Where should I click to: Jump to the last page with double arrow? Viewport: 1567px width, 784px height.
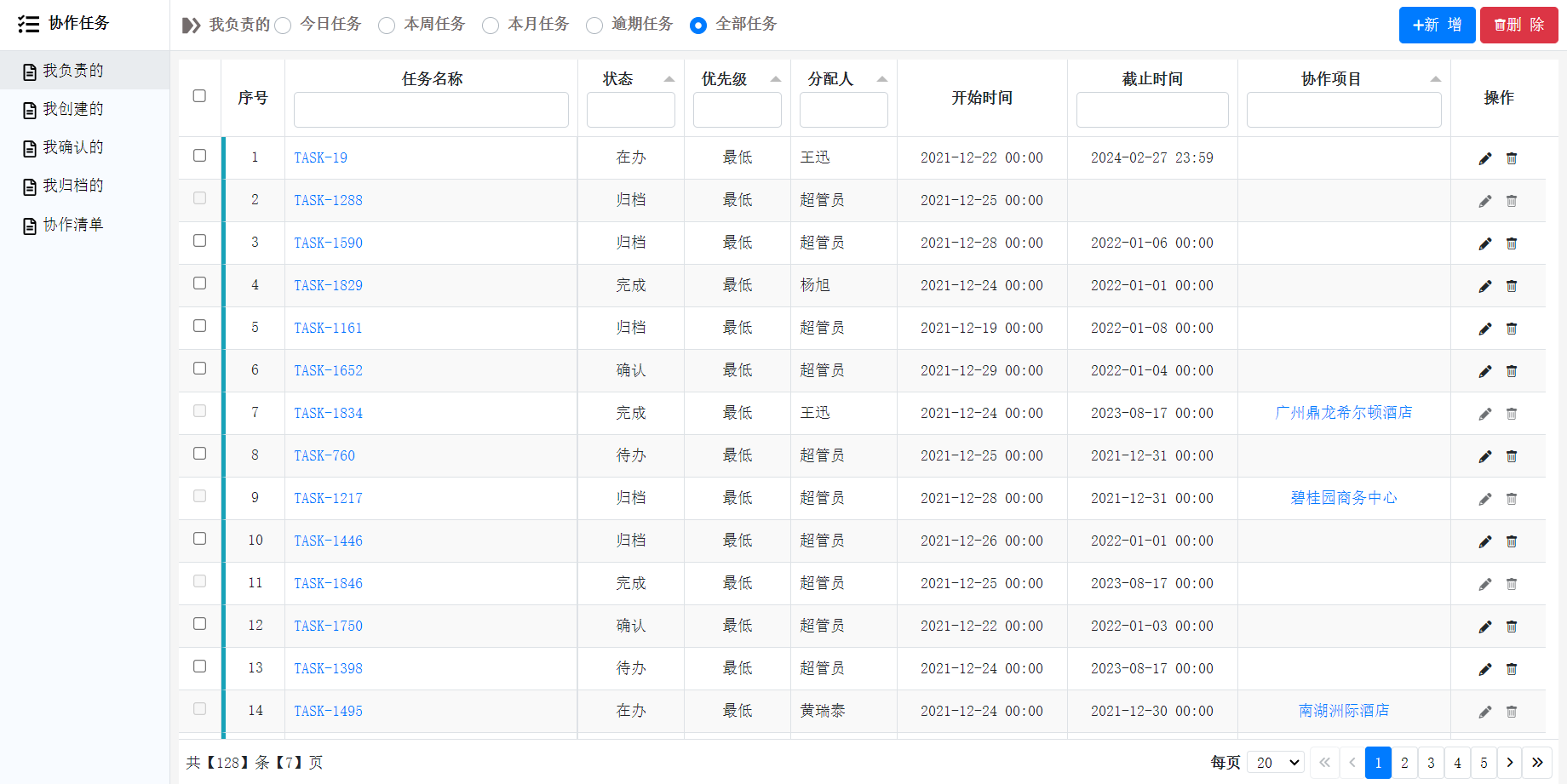1537,763
